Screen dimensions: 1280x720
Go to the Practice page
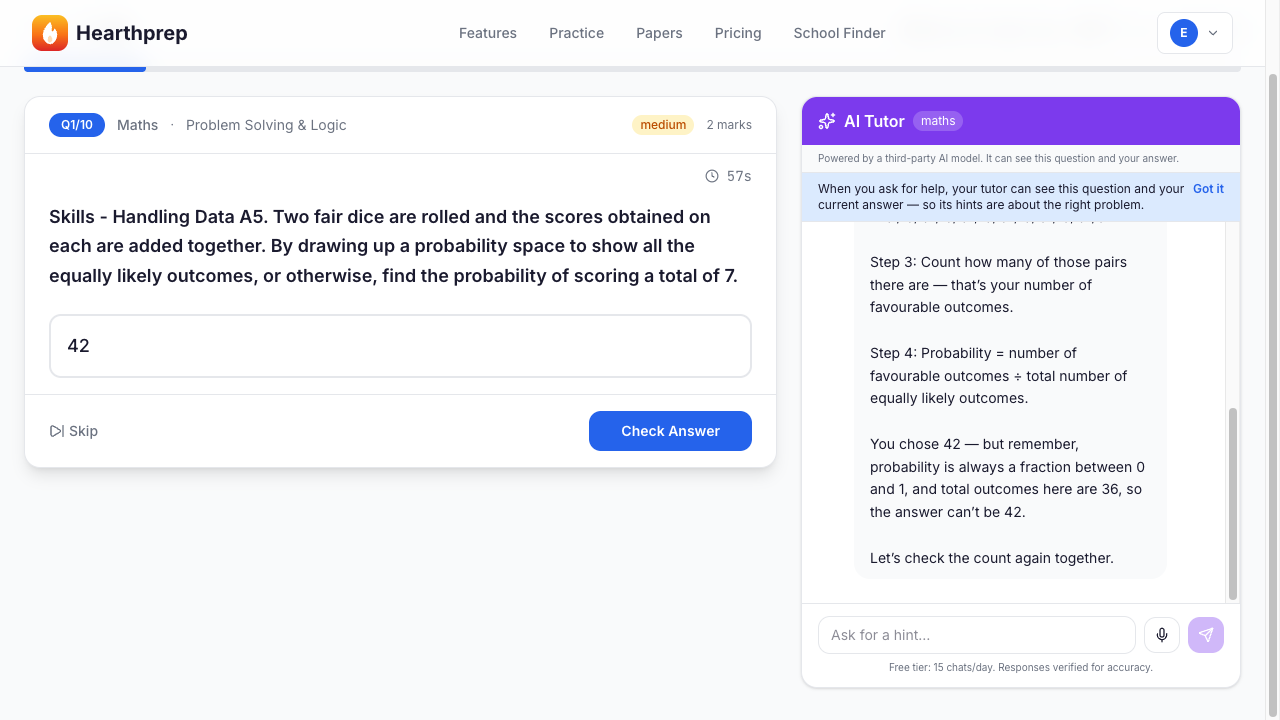click(576, 33)
